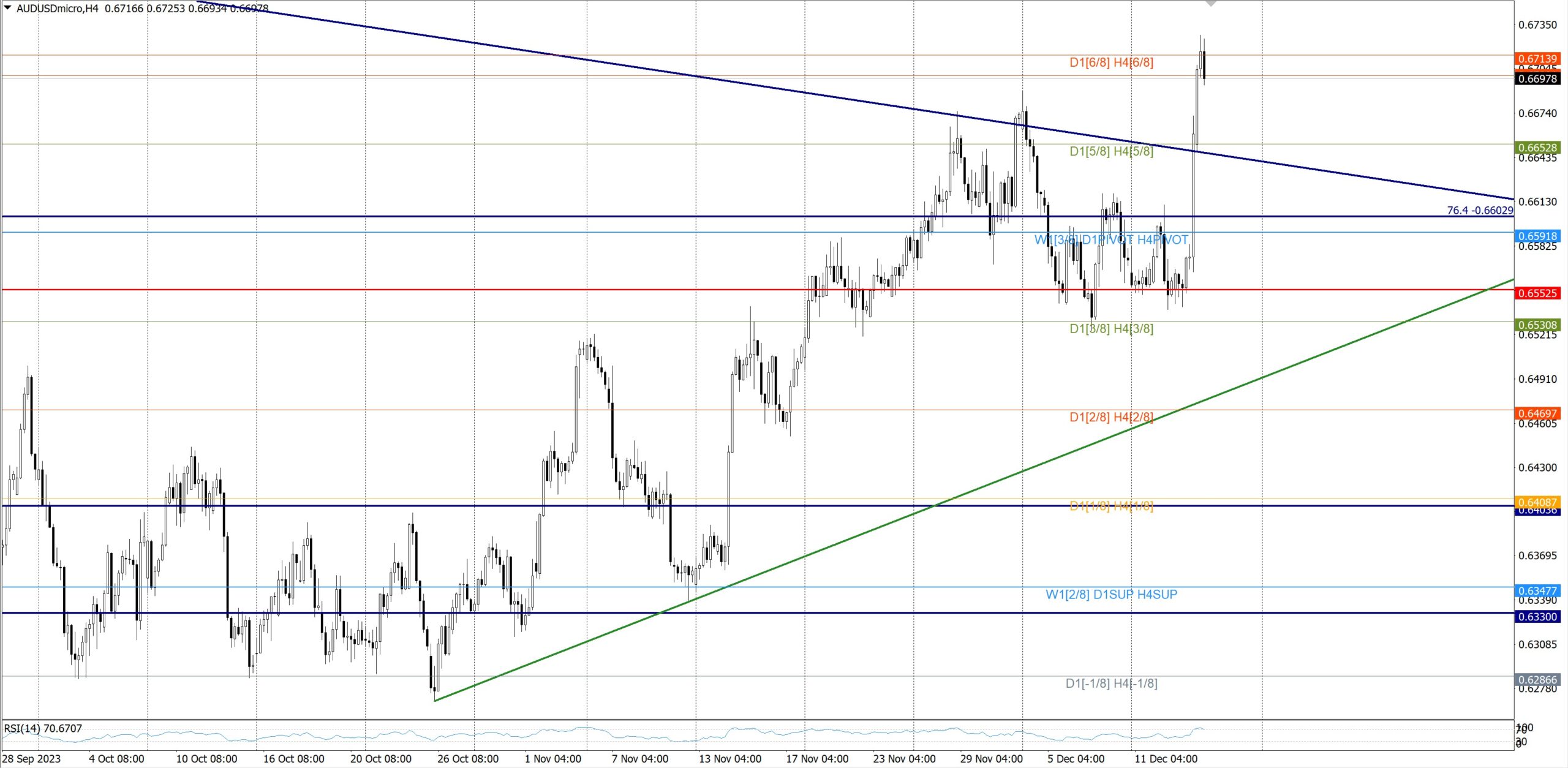The width and height of the screenshot is (1568, 768).
Task: Click the orange 0.67139 price tag
Action: click(1537, 59)
